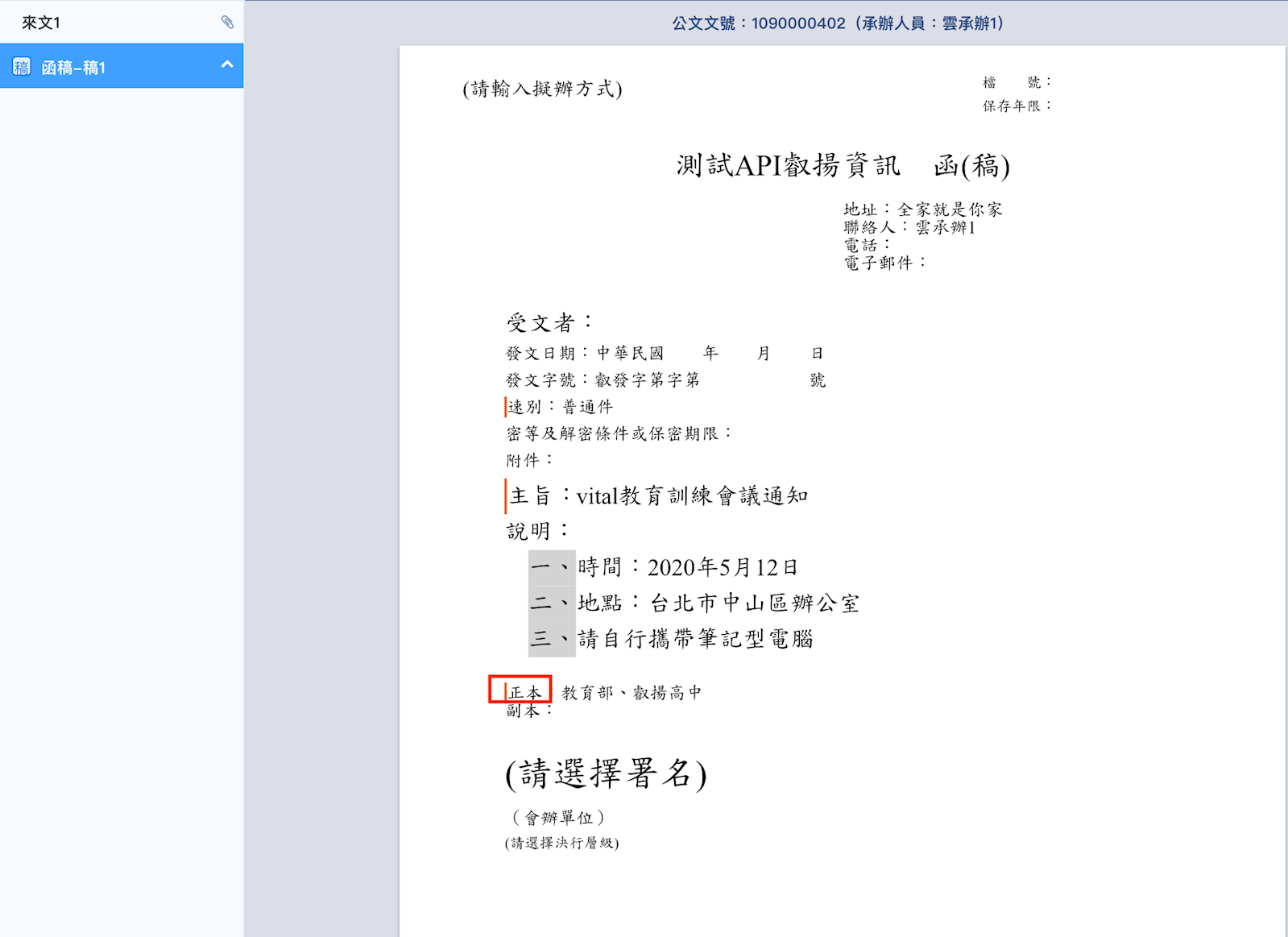
Task: Click the (請選擇決行層級) placeholder
Action: 561,843
